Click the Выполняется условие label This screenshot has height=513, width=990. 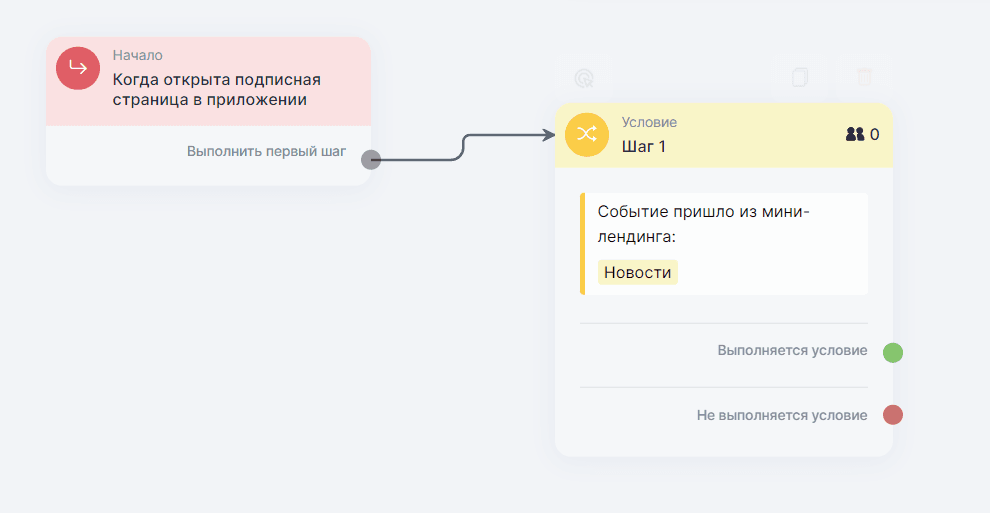pos(792,351)
